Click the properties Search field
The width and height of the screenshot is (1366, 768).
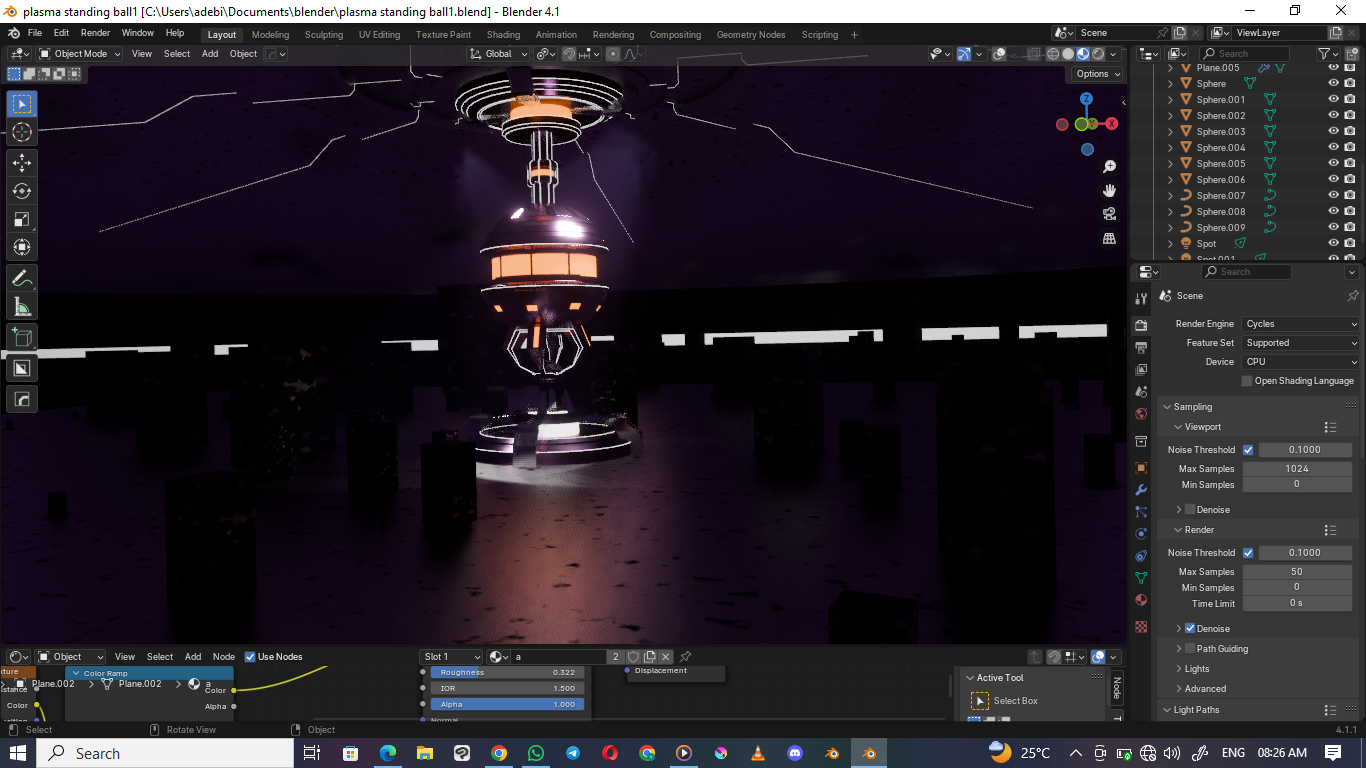[1246, 272]
